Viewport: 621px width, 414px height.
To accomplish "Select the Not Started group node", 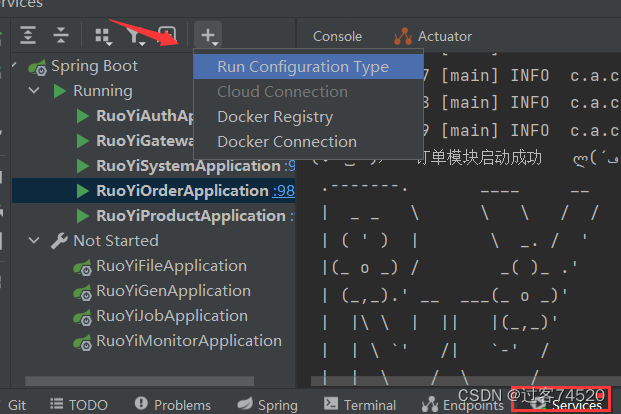I will pyautogui.click(x=116, y=241).
